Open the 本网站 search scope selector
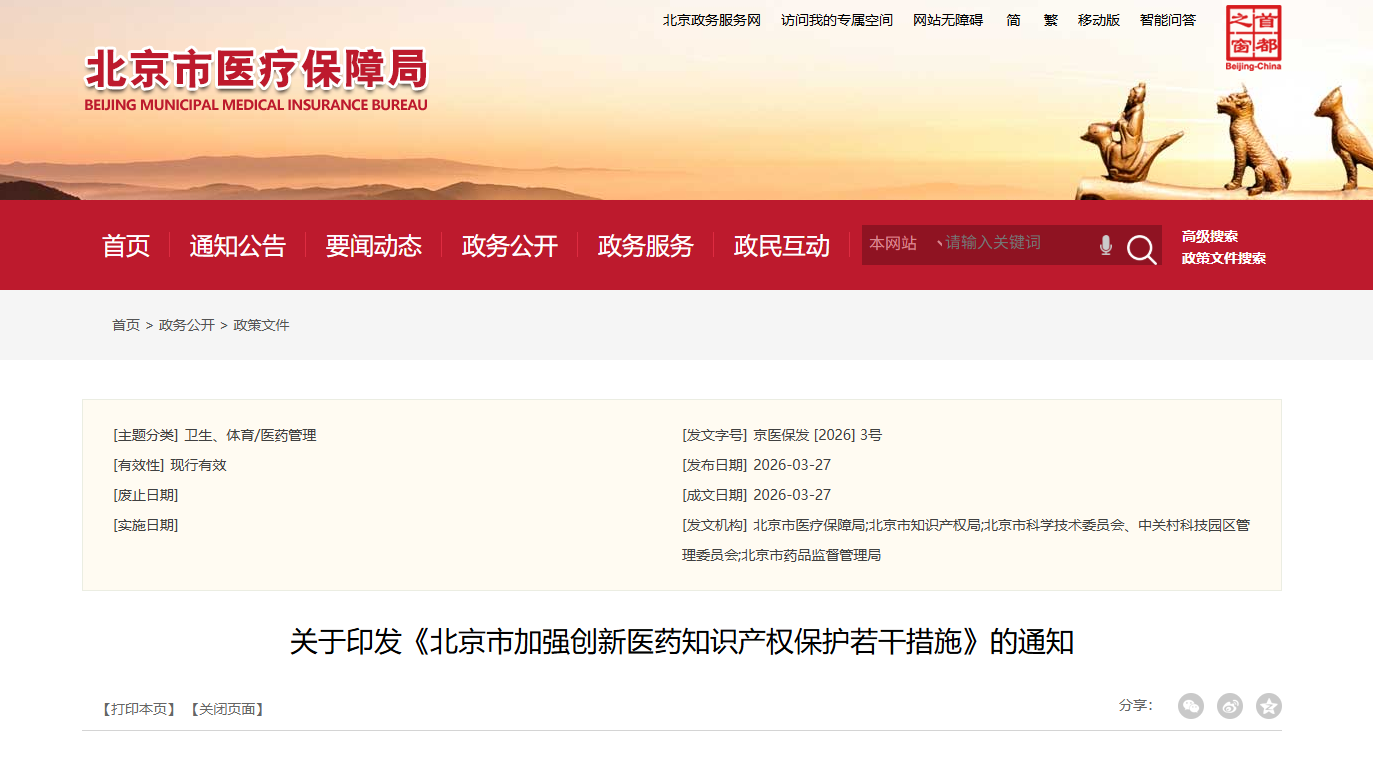Image resolution: width=1373 pixels, height=776 pixels. coord(893,244)
